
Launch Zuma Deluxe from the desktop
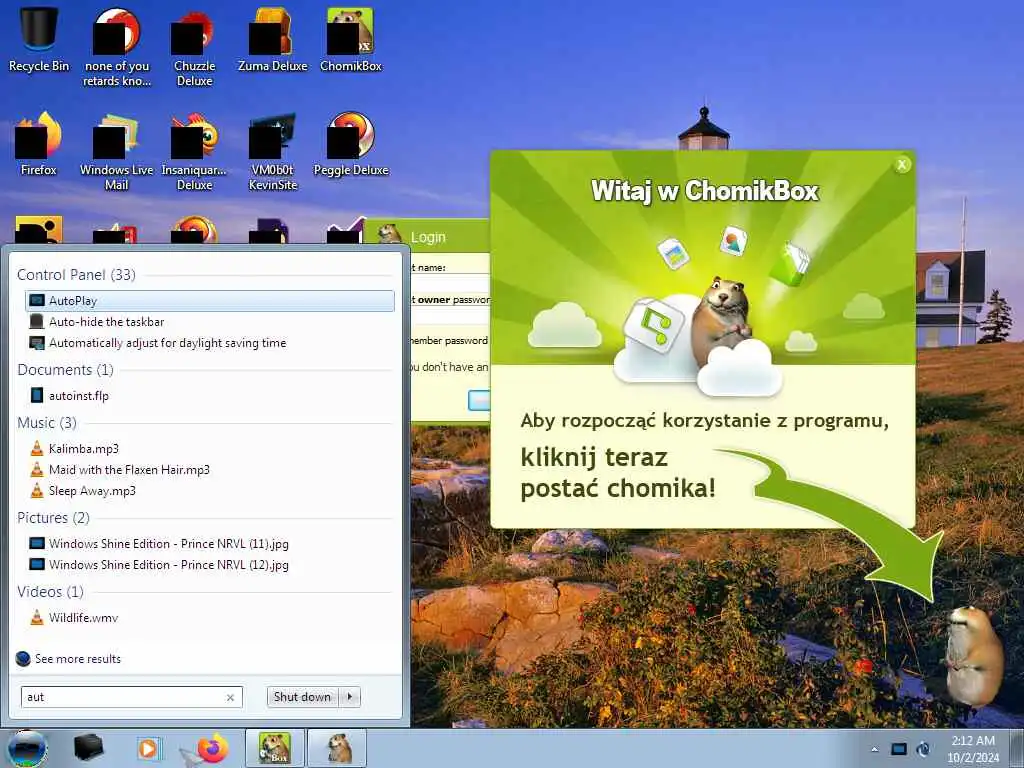coord(272,39)
